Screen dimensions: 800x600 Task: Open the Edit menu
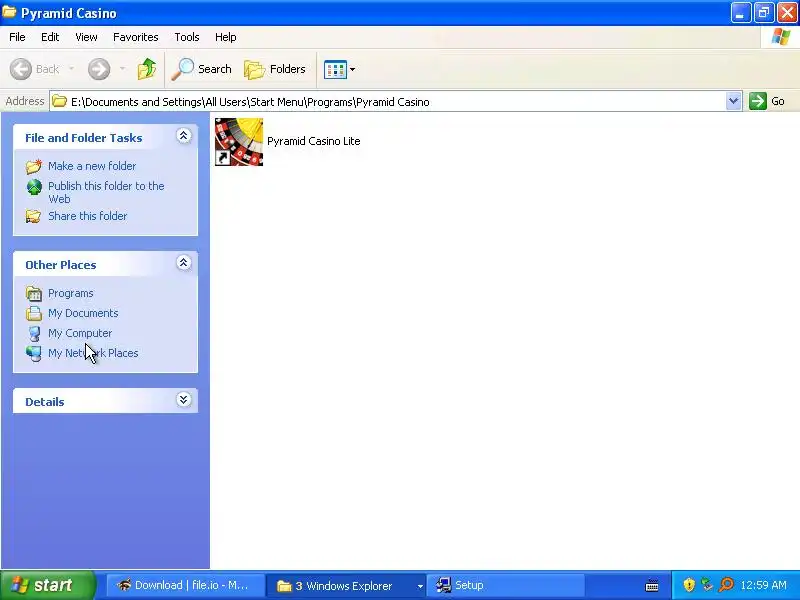click(x=50, y=37)
